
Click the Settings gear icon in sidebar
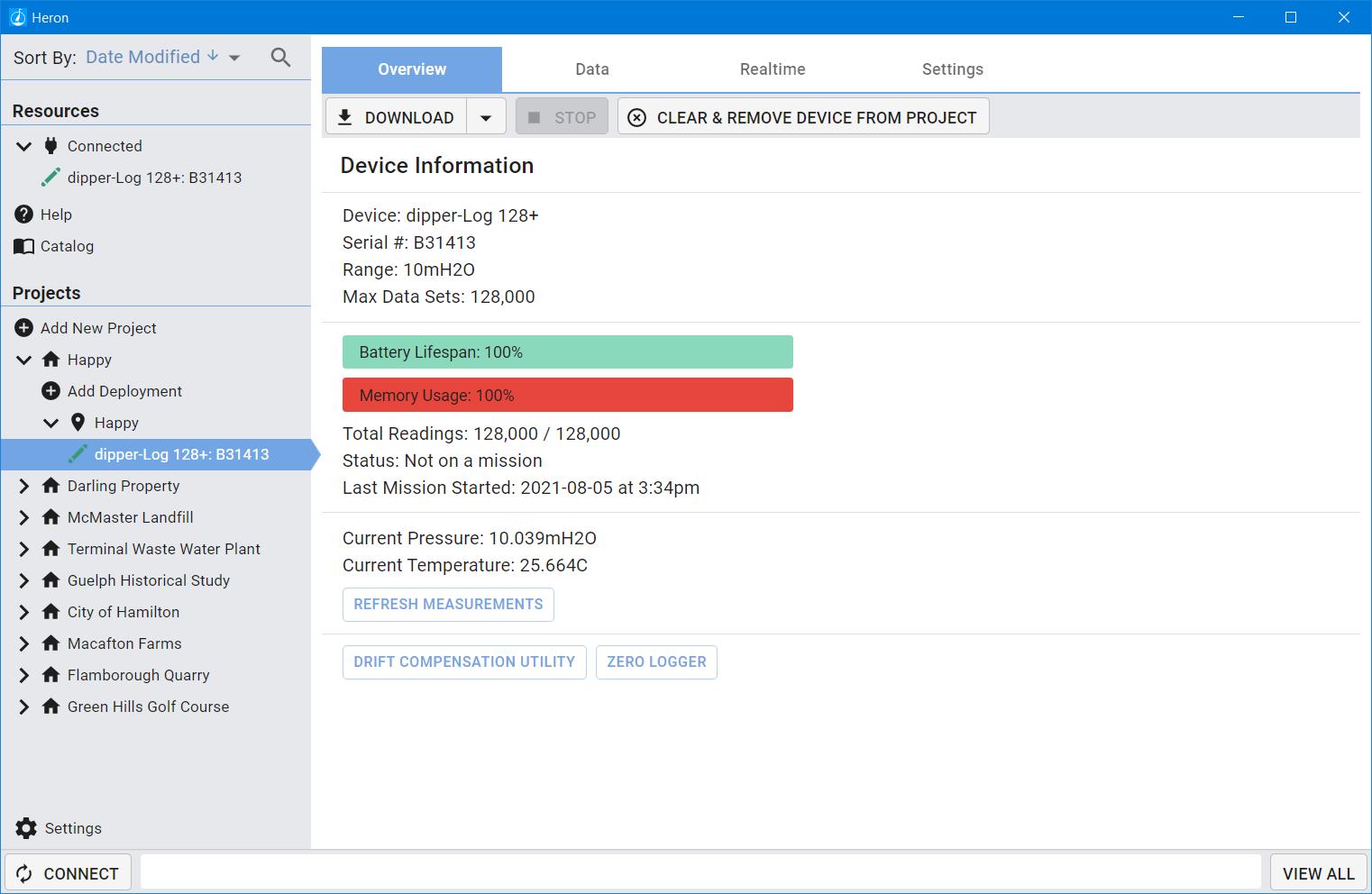coord(26,828)
